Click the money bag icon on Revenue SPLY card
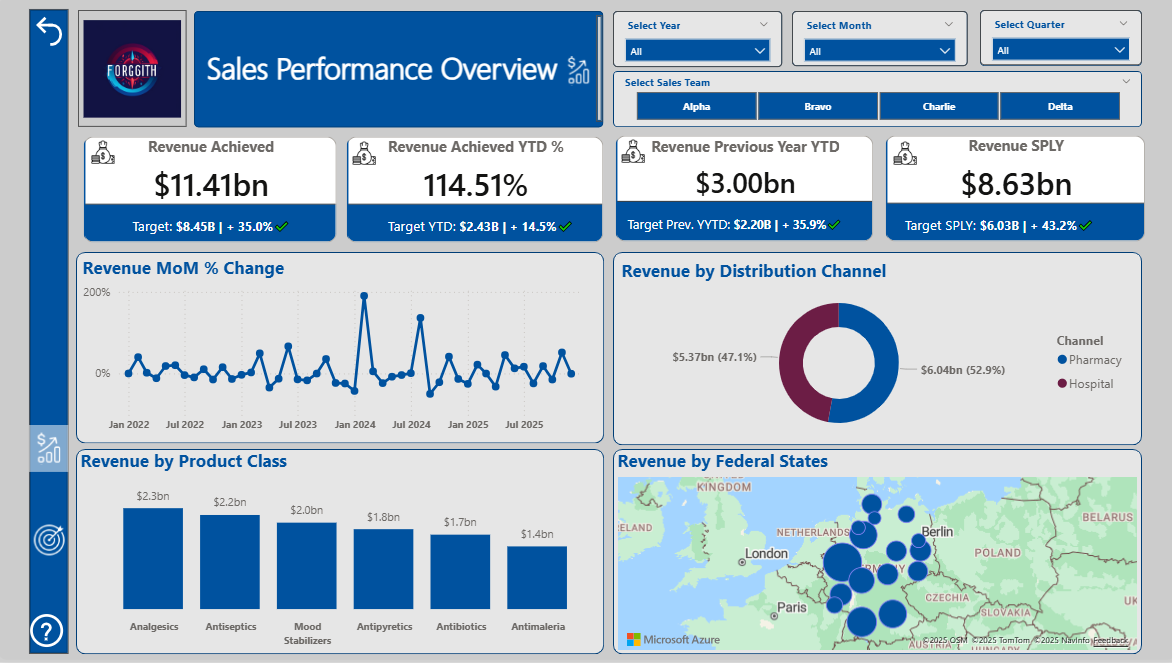This screenshot has width=1172, height=663. point(904,152)
